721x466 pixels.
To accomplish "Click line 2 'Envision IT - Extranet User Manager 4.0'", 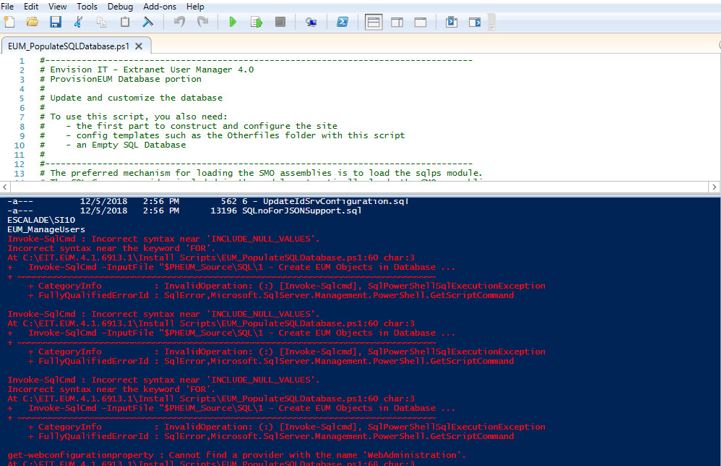I will pyautogui.click(x=152, y=69).
